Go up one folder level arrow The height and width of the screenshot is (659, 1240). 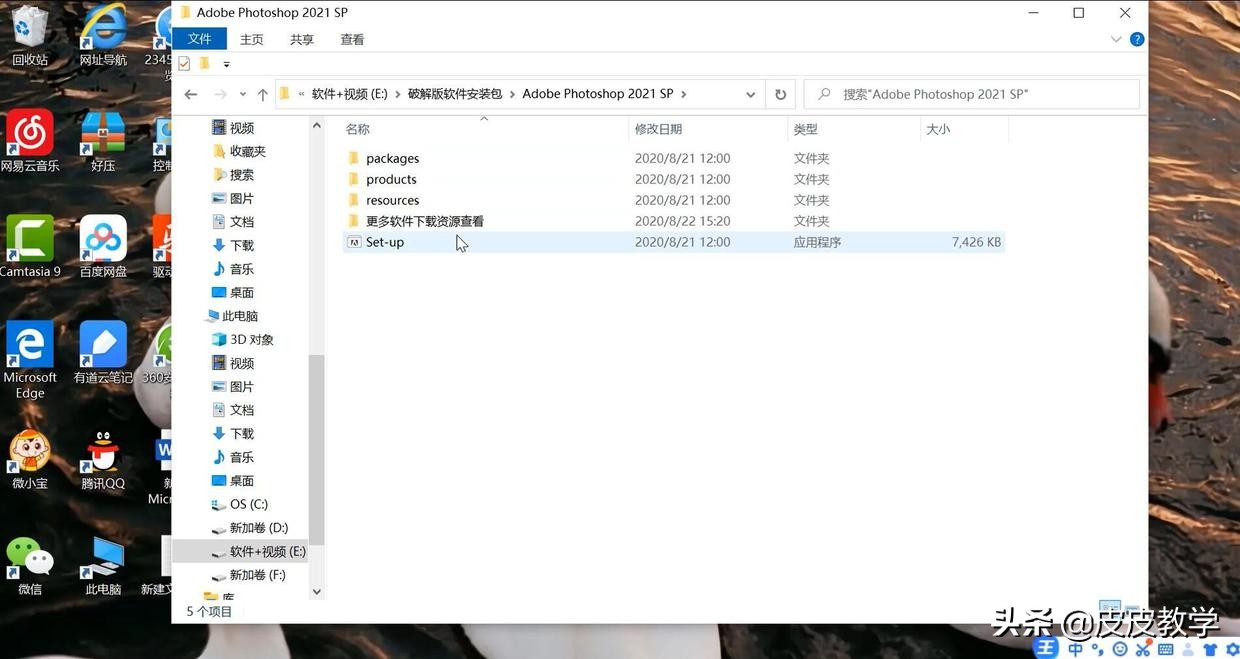point(262,94)
